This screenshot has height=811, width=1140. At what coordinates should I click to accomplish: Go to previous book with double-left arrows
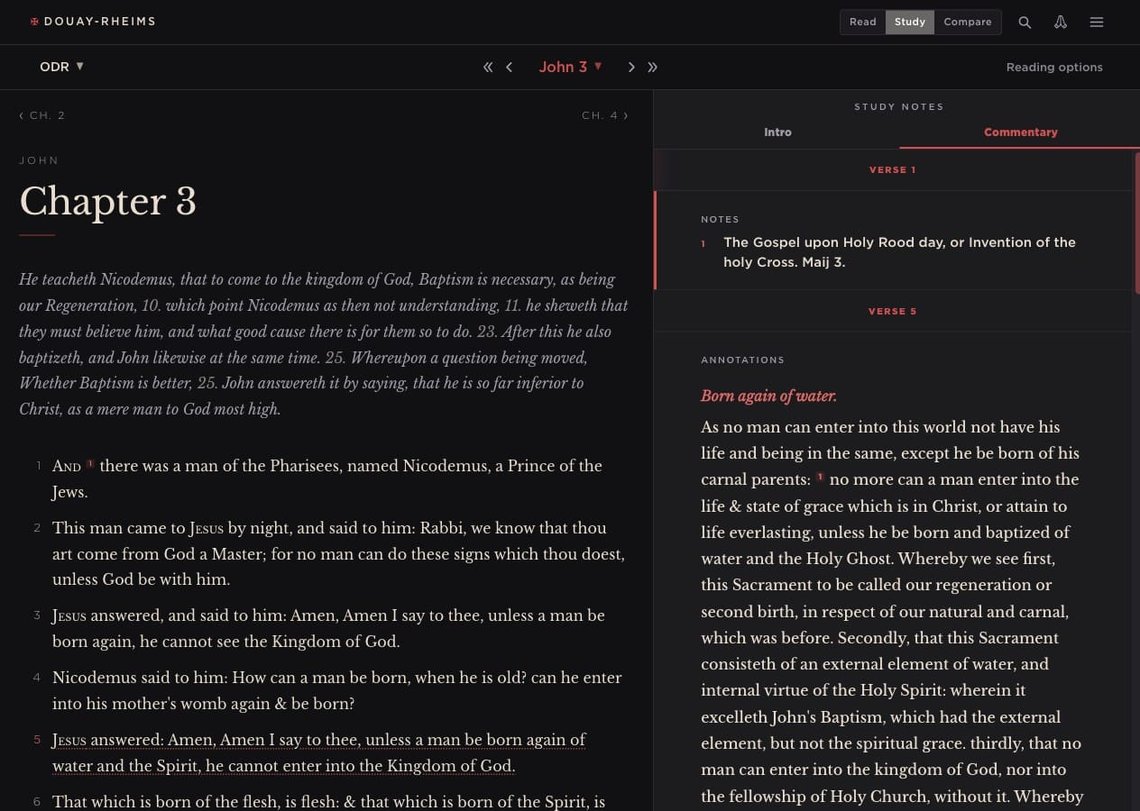488,67
